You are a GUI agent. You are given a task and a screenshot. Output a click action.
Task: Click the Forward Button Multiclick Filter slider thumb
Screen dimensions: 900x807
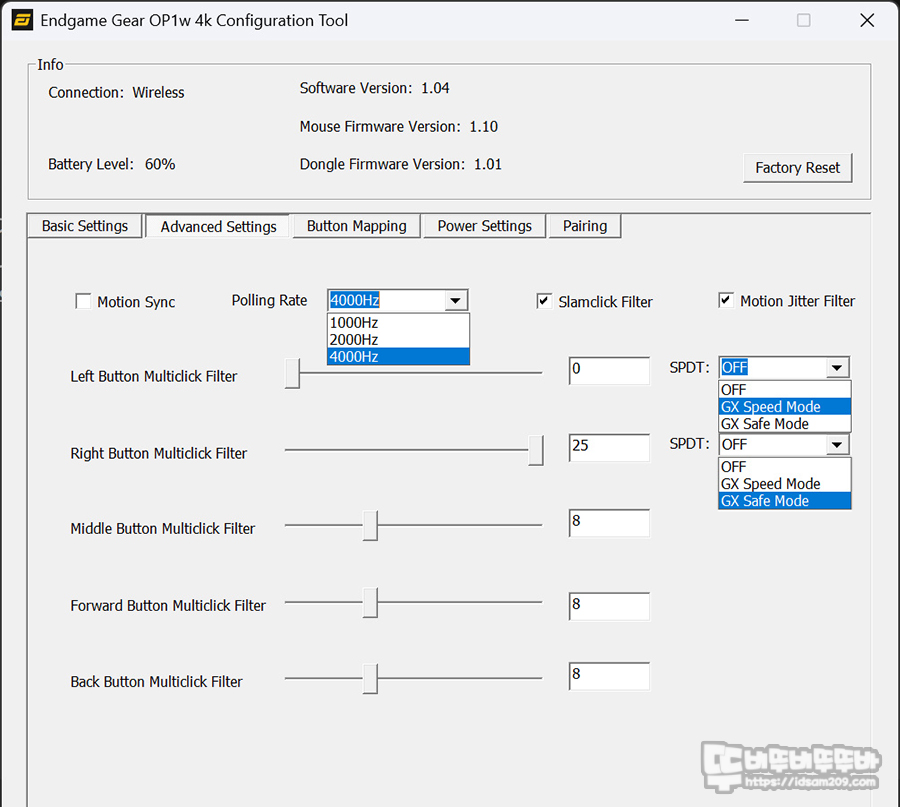coord(370,603)
